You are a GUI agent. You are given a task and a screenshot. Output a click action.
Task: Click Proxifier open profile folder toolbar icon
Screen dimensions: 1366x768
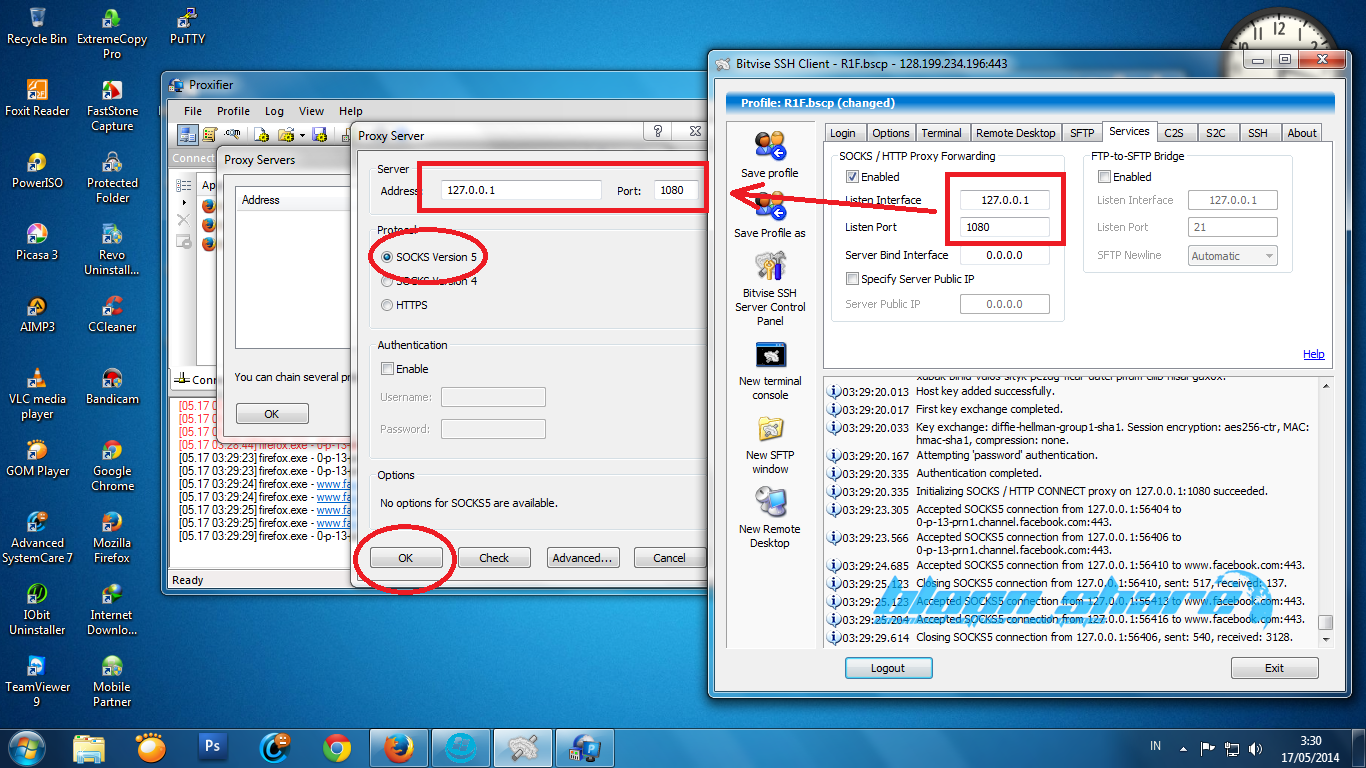pyautogui.click(x=286, y=134)
